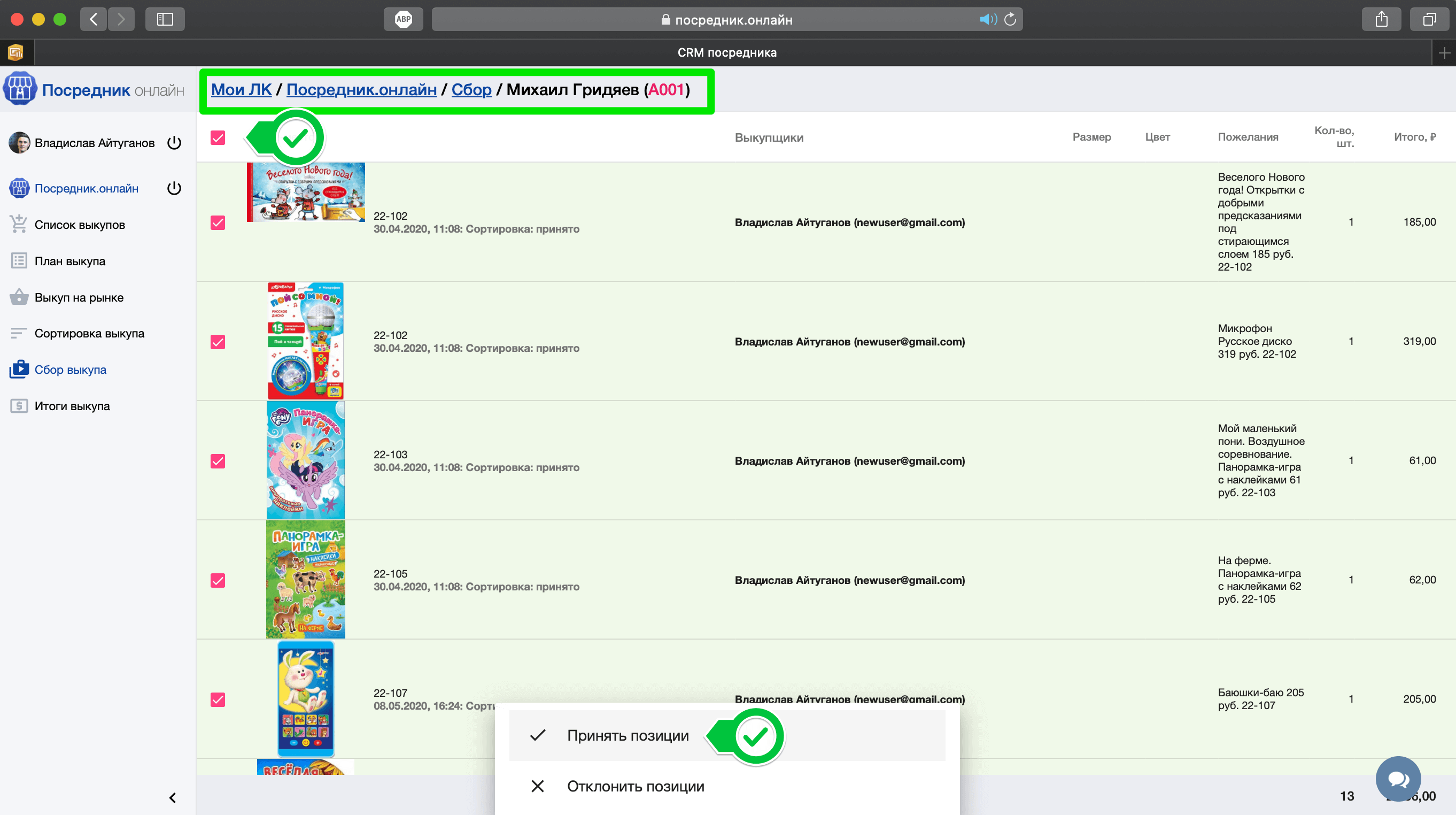The height and width of the screenshot is (815, 1456).
Task: Click the Safari share icon
Action: (x=1381, y=19)
